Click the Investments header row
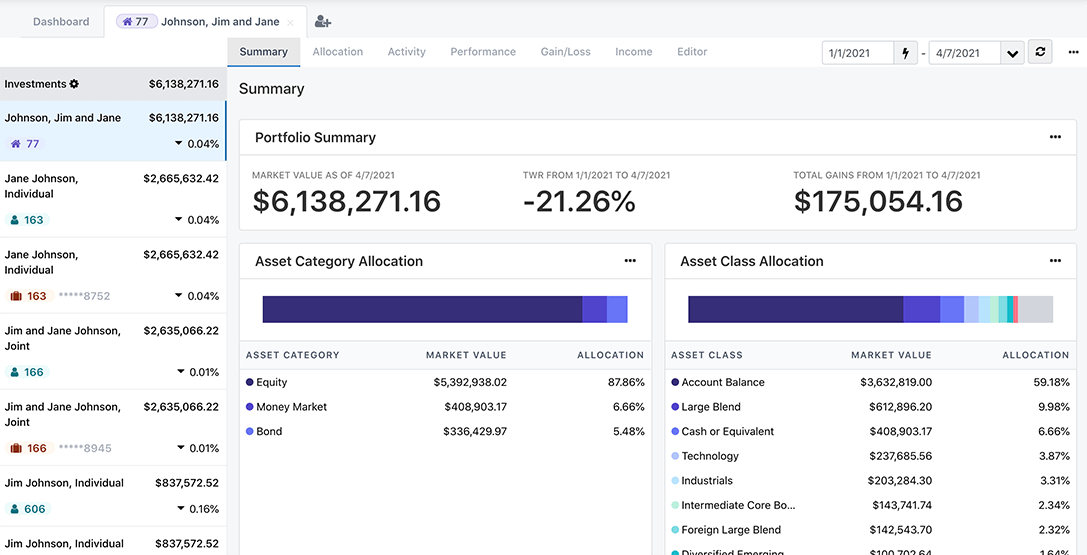This screenshot has width=1087, height=555. (113, 84)
